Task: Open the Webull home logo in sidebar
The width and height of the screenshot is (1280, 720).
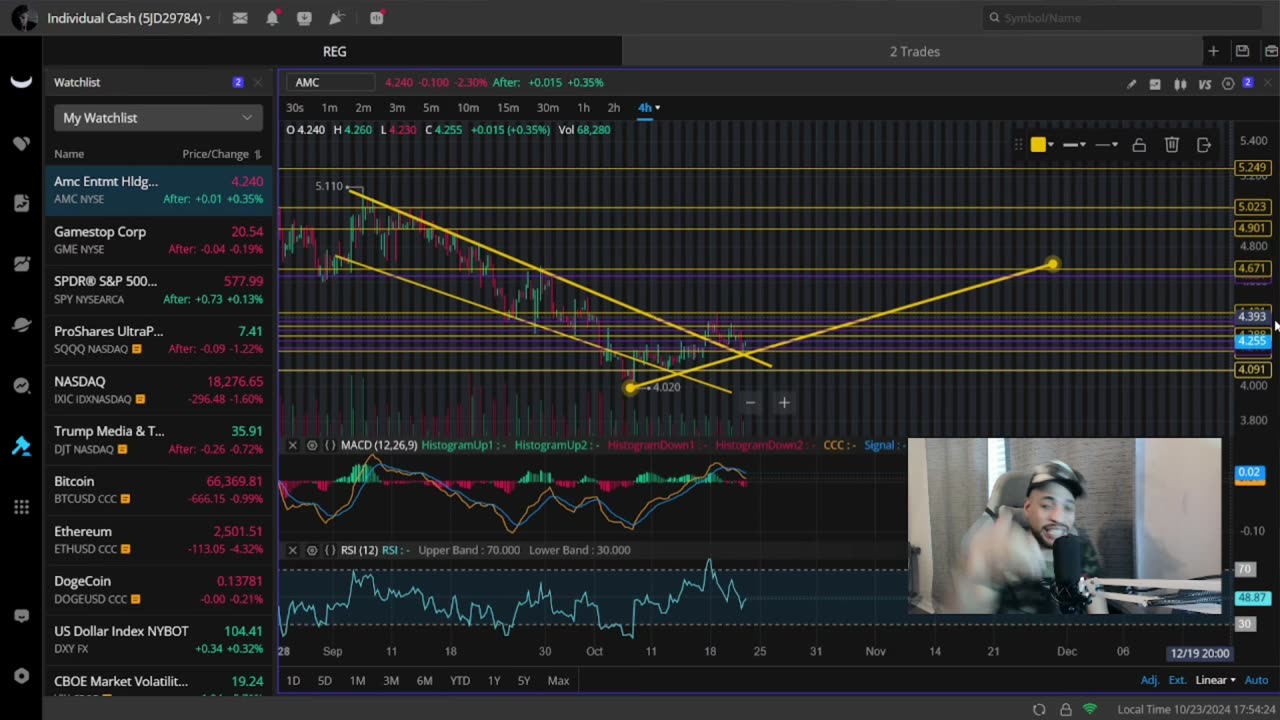Action: coord(21,82)
